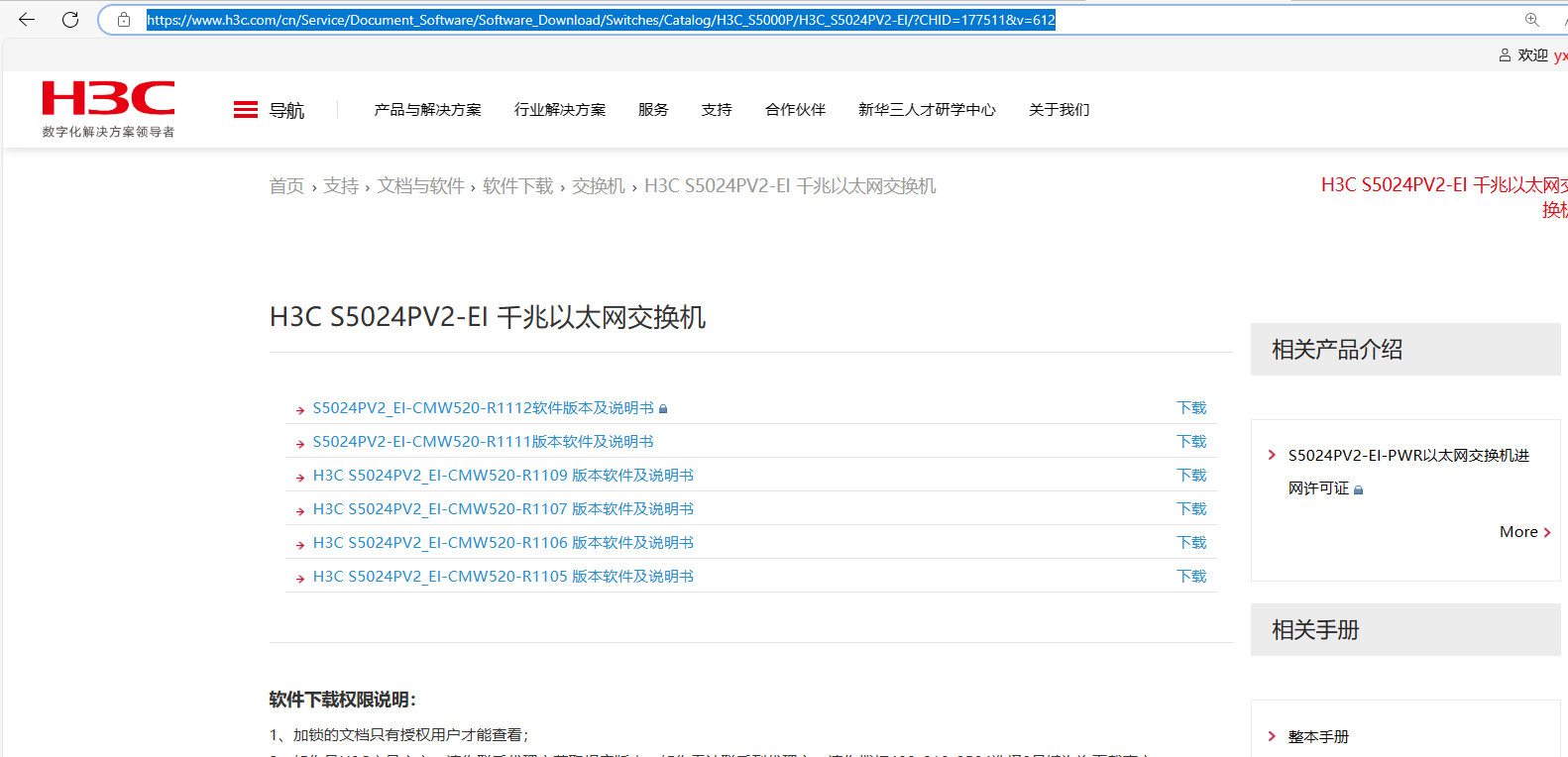Open the CMW520-R1105 版本软件及说明书 link
1568x757 pixels.
[x=504, y=577]
